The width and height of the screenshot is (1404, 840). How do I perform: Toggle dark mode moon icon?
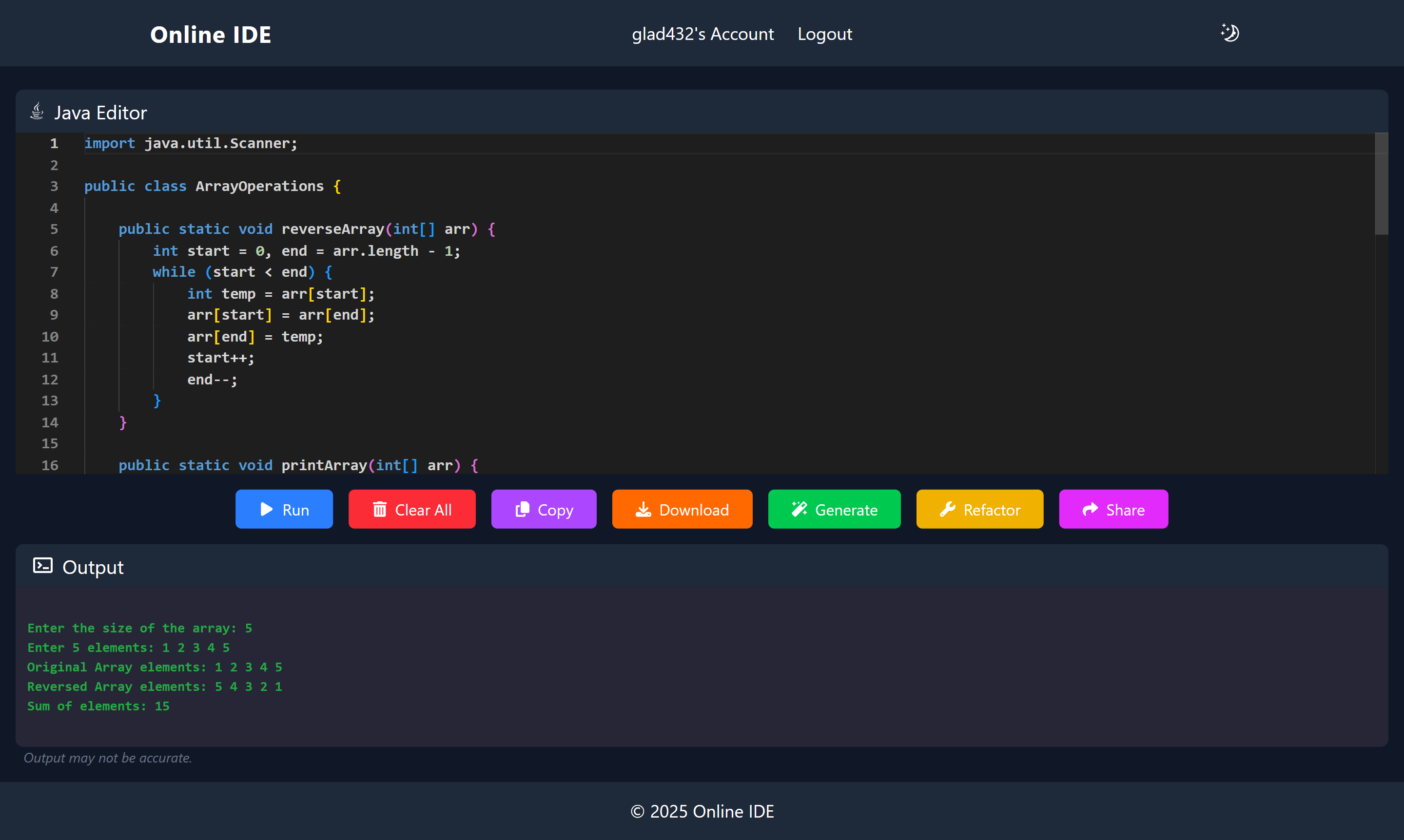pos(1229,33)
